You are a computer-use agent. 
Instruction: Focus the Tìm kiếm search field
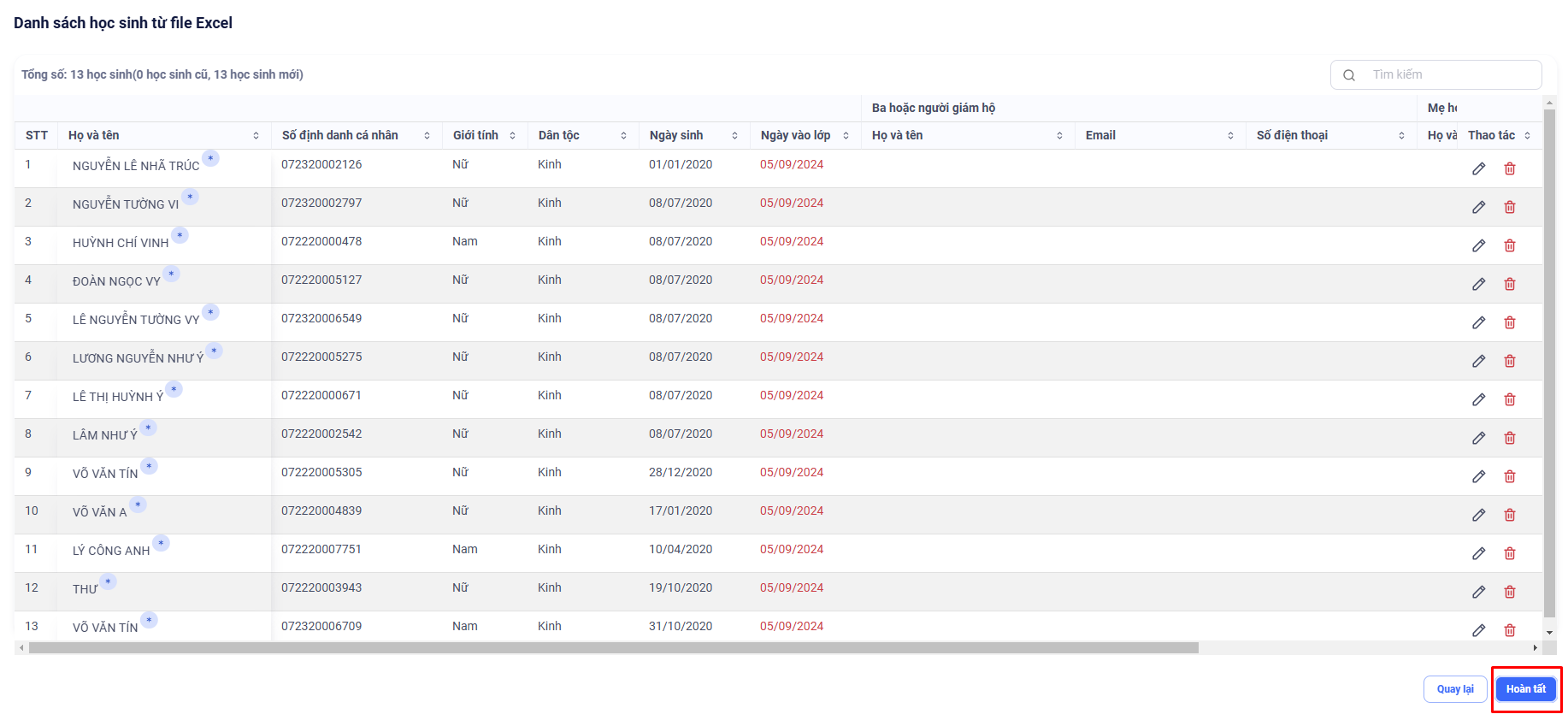(x=1450, y=75)
